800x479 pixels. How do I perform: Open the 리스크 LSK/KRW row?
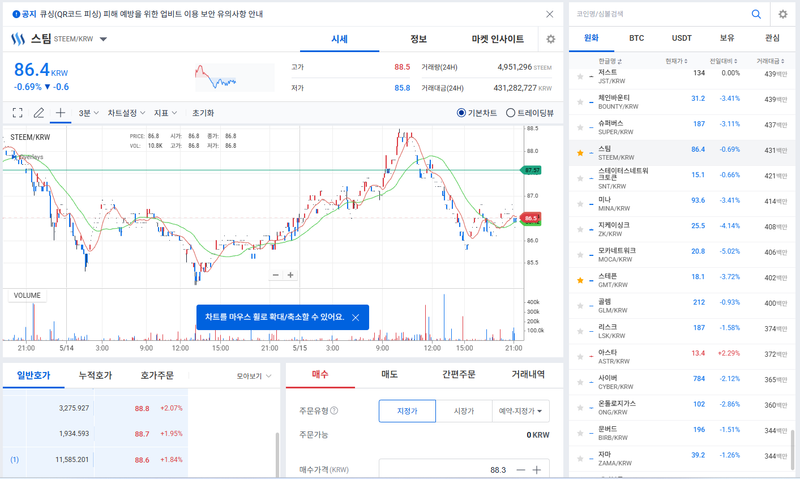[682, 331]
